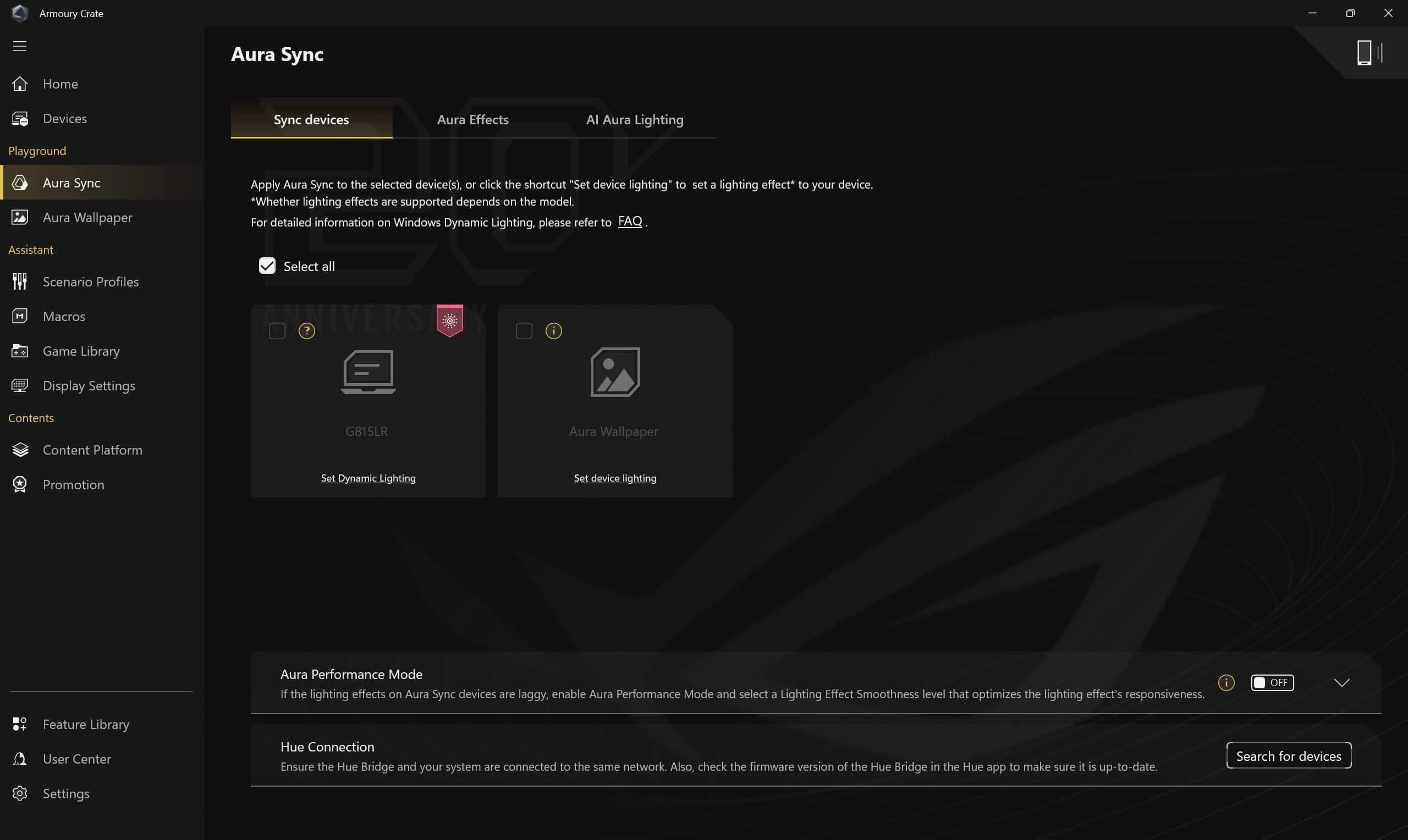Image resolution: width=1408 pixels, height=840 pixels.
Task: Open Feature Library from the sidebar
Action: (102, 724)
